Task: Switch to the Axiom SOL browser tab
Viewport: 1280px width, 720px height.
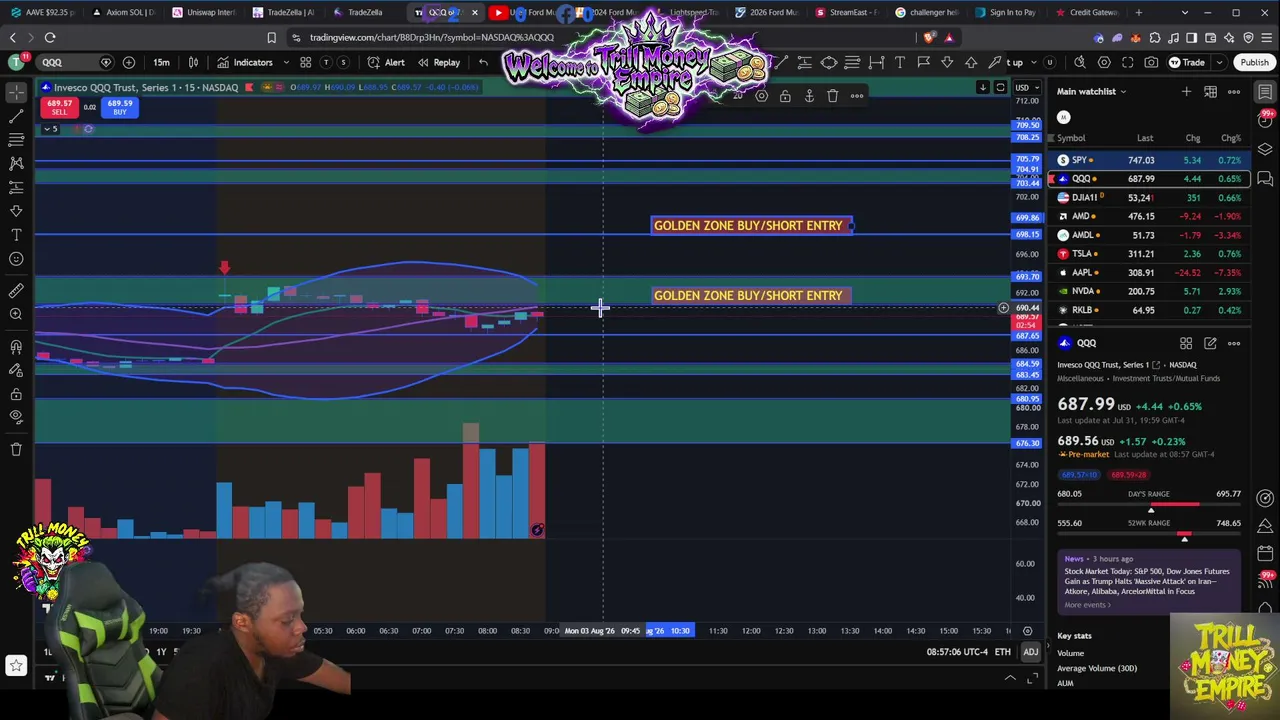Action: [124, 12]
